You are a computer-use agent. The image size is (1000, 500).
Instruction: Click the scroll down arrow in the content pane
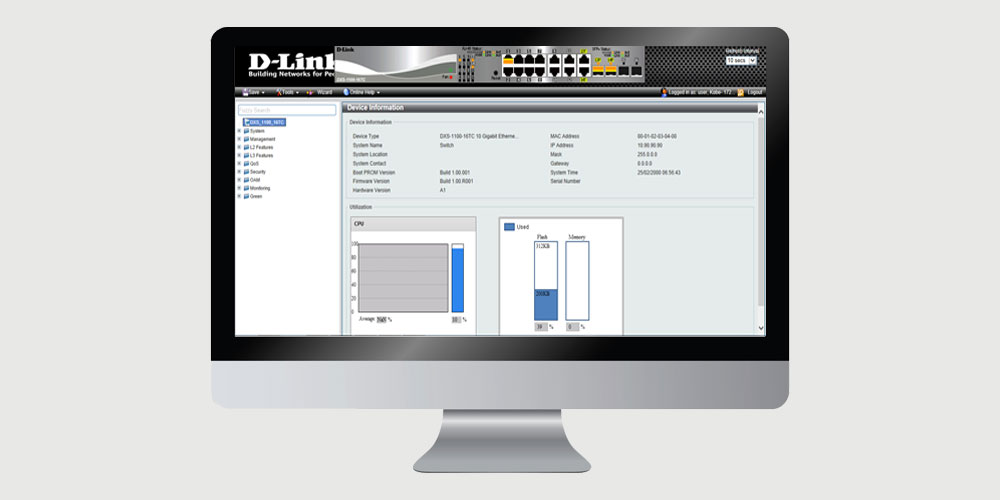coord(760,328)
